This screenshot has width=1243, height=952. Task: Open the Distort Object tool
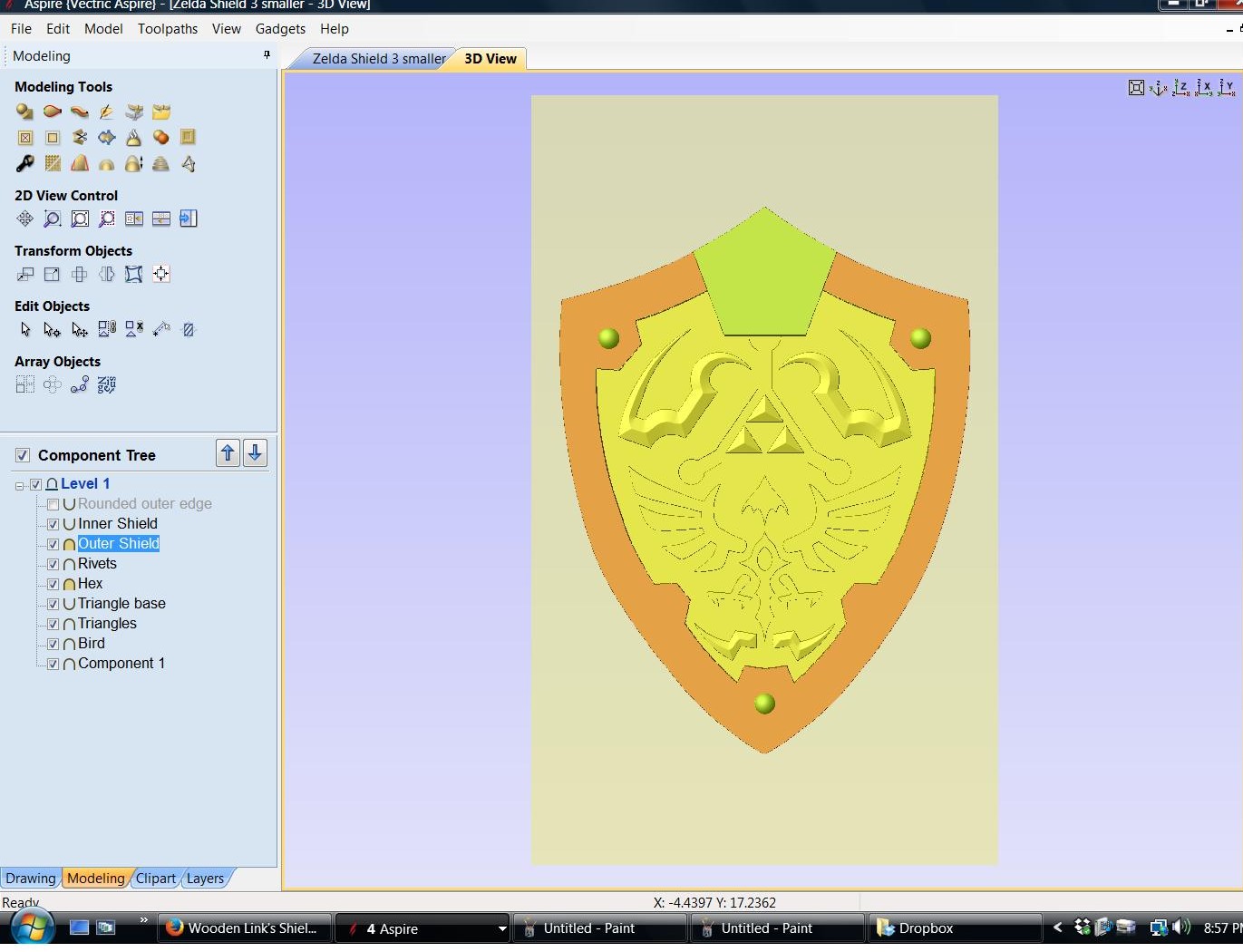pos(133,274)
